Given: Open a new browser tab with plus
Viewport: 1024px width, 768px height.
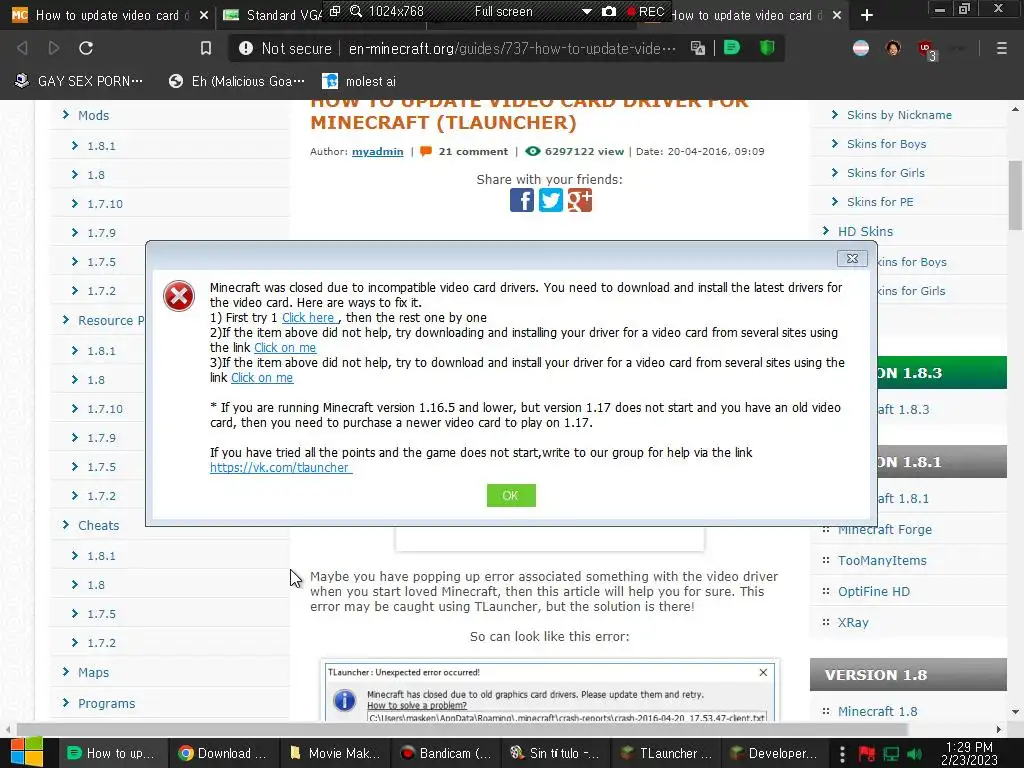Looking at the screenshot, I should 867,15.
